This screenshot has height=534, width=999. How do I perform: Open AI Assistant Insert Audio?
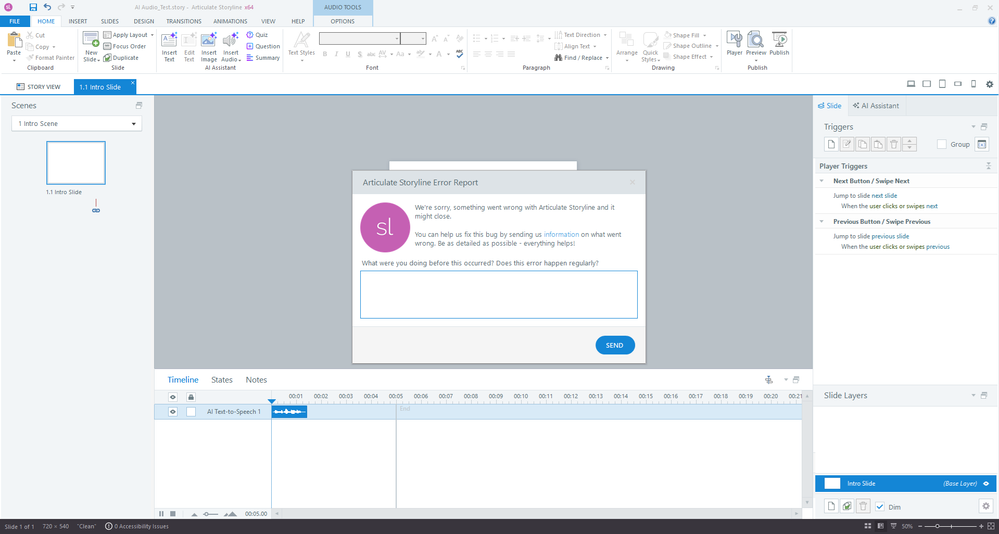231,47
